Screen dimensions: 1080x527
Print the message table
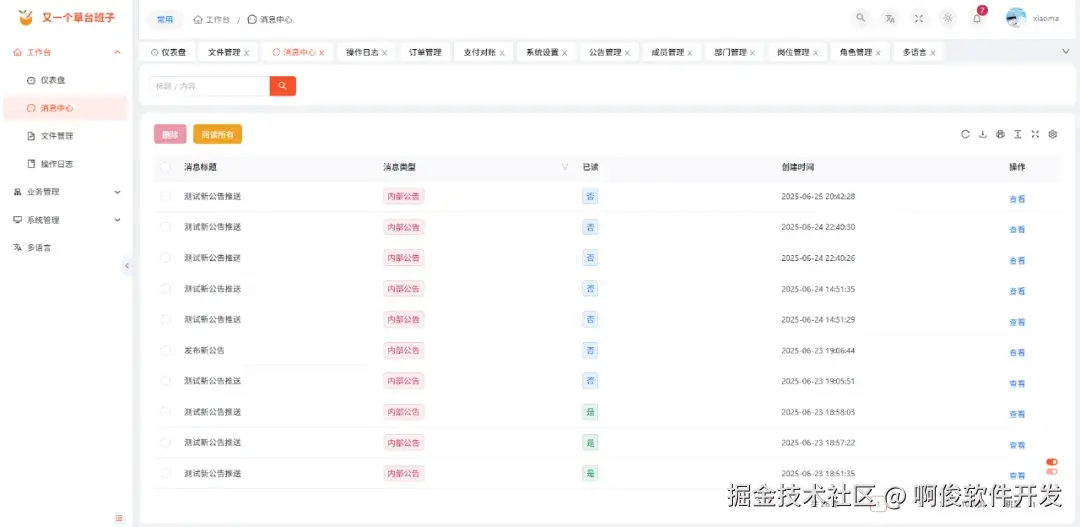coord(1000,134)
